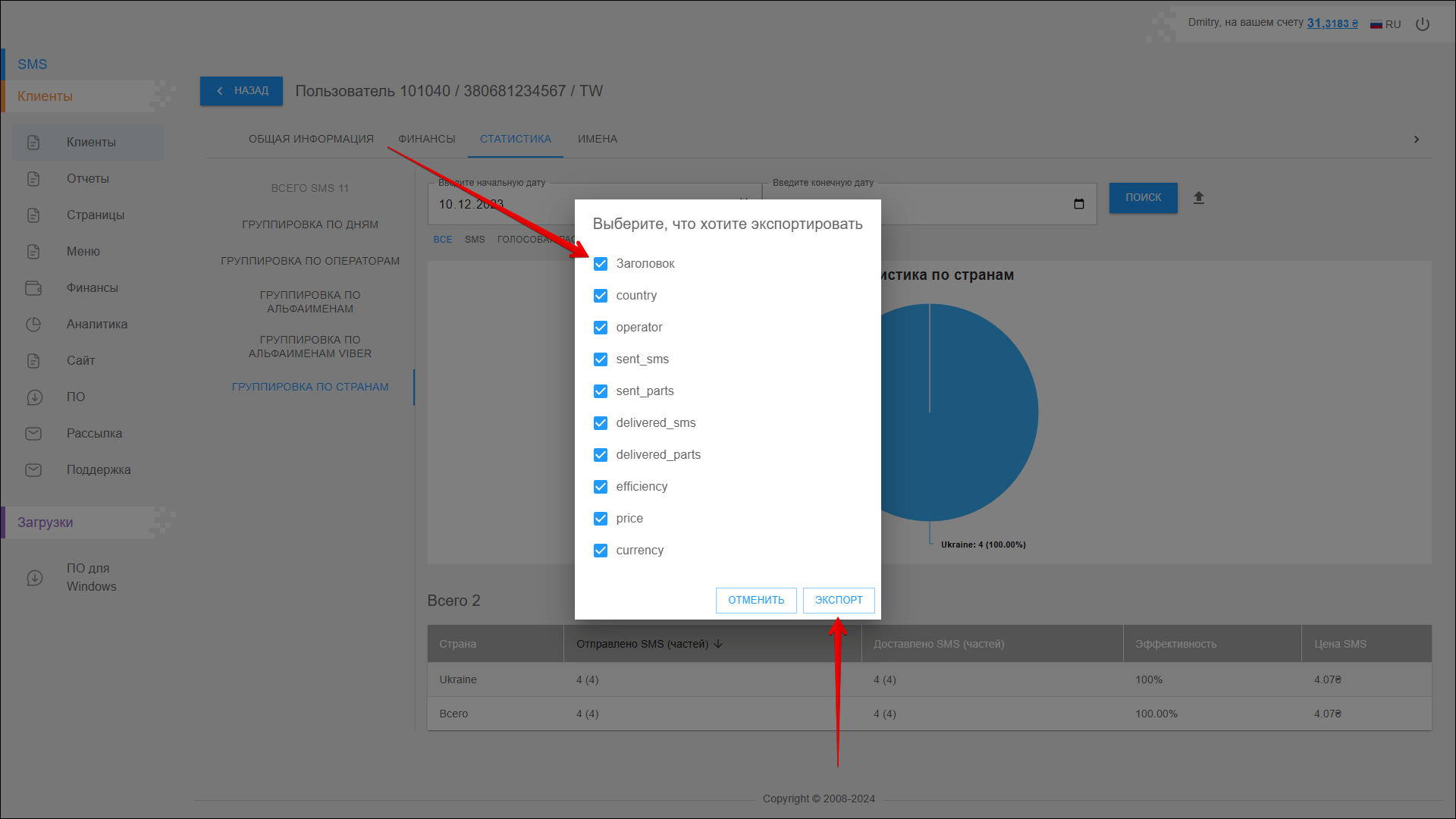The image size is (1456, 819).
Task: Open calendar picker in end date field
Action: coord(1078,204)
